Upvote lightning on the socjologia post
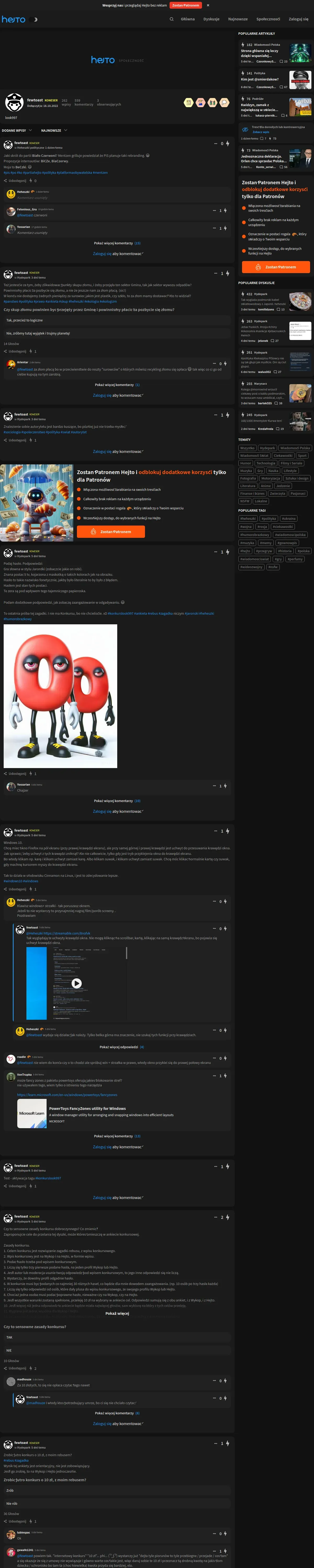 (x=227, y=415)
